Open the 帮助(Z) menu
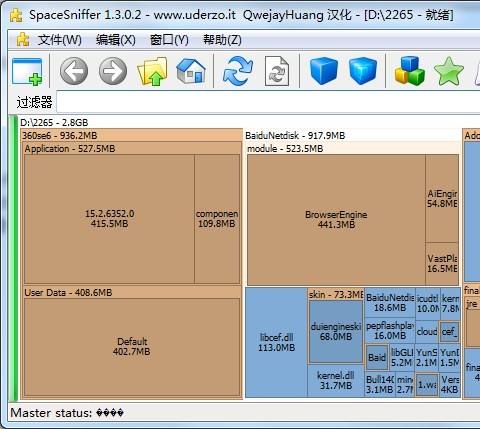 point(222,40)
